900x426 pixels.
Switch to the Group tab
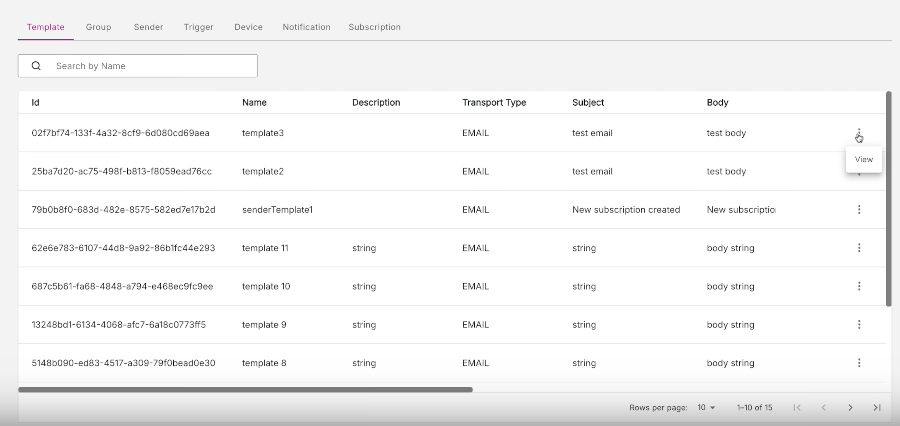point(99,27)
